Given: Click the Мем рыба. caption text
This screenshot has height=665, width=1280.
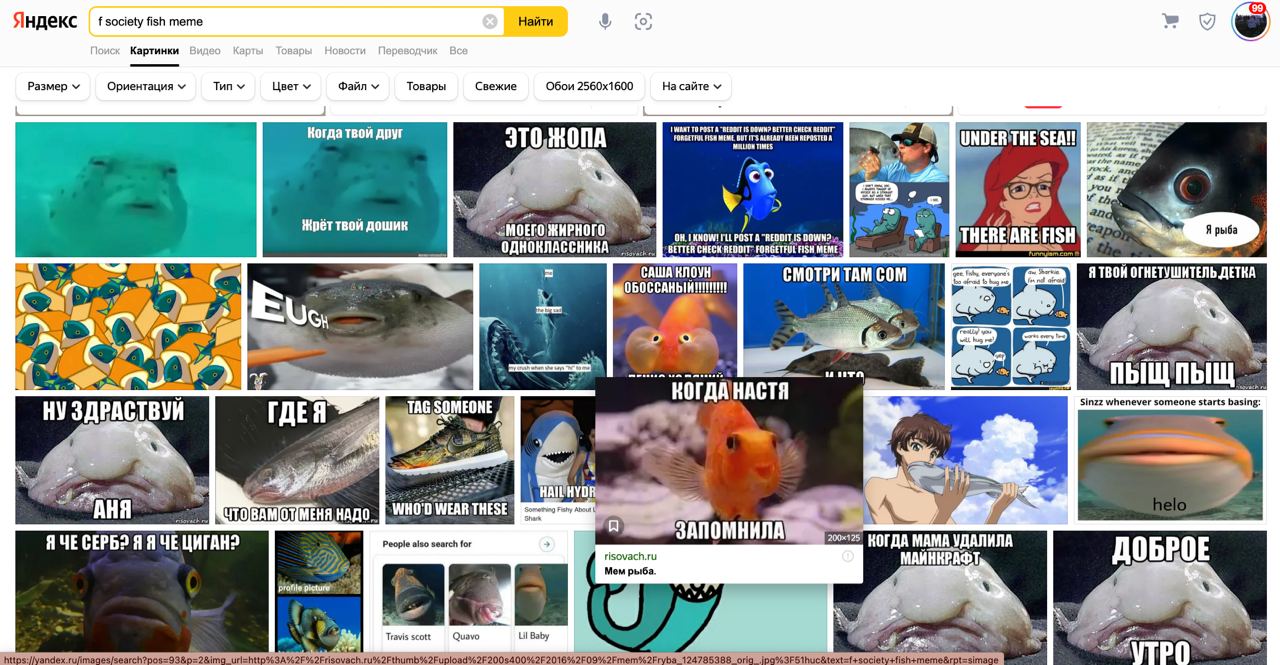Looking at the screenshot, I should (630, 571).
